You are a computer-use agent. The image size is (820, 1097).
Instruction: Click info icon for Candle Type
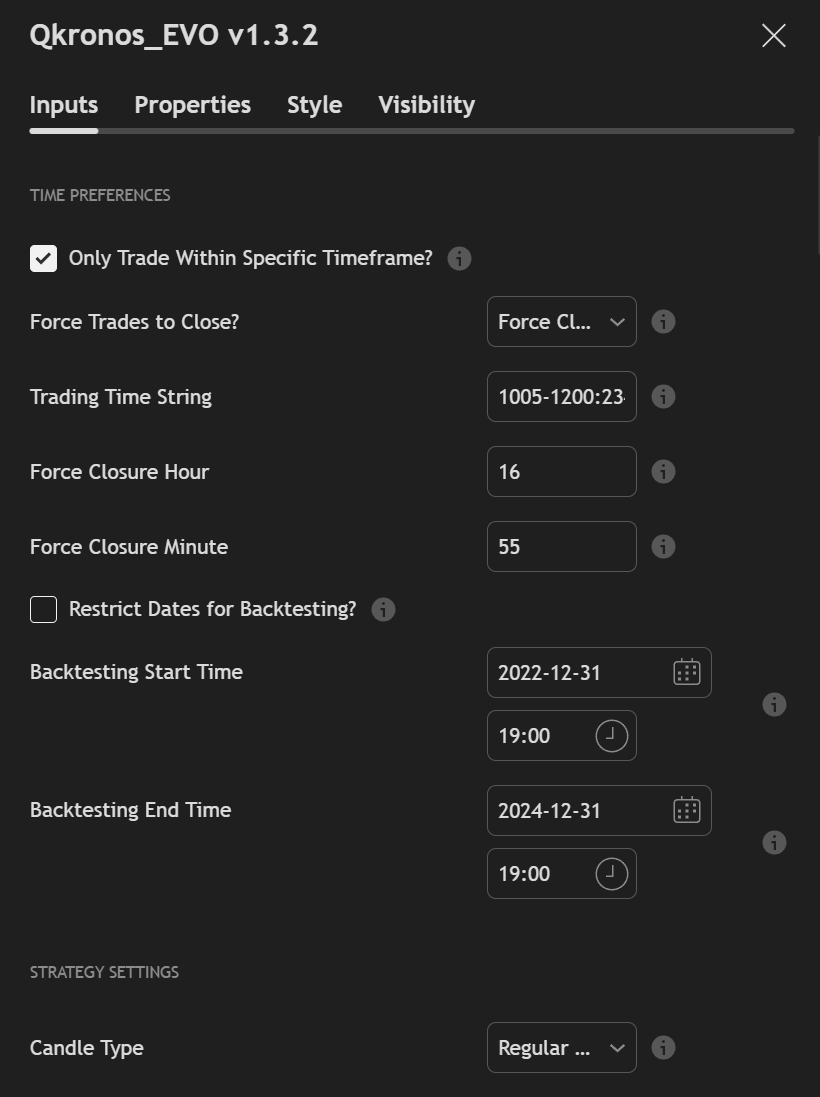(663, 1048)
